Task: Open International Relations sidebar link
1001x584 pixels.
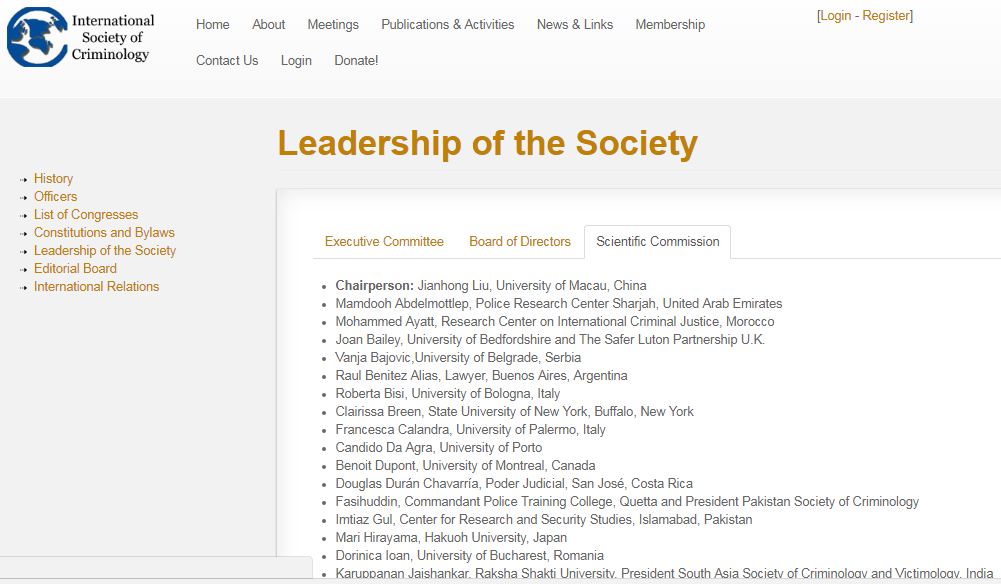Action: 96,286
